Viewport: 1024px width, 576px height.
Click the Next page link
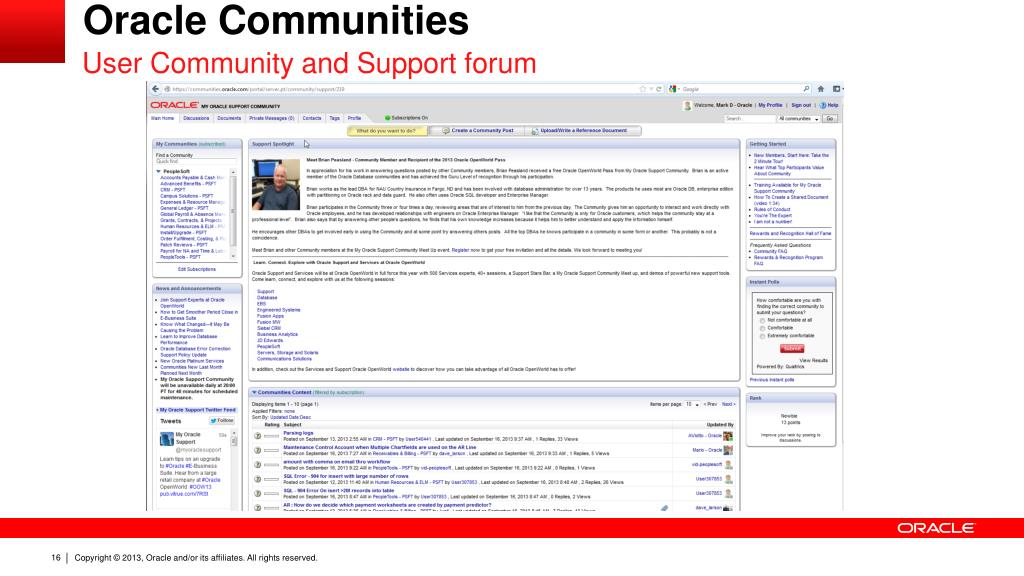click(728, 404)
